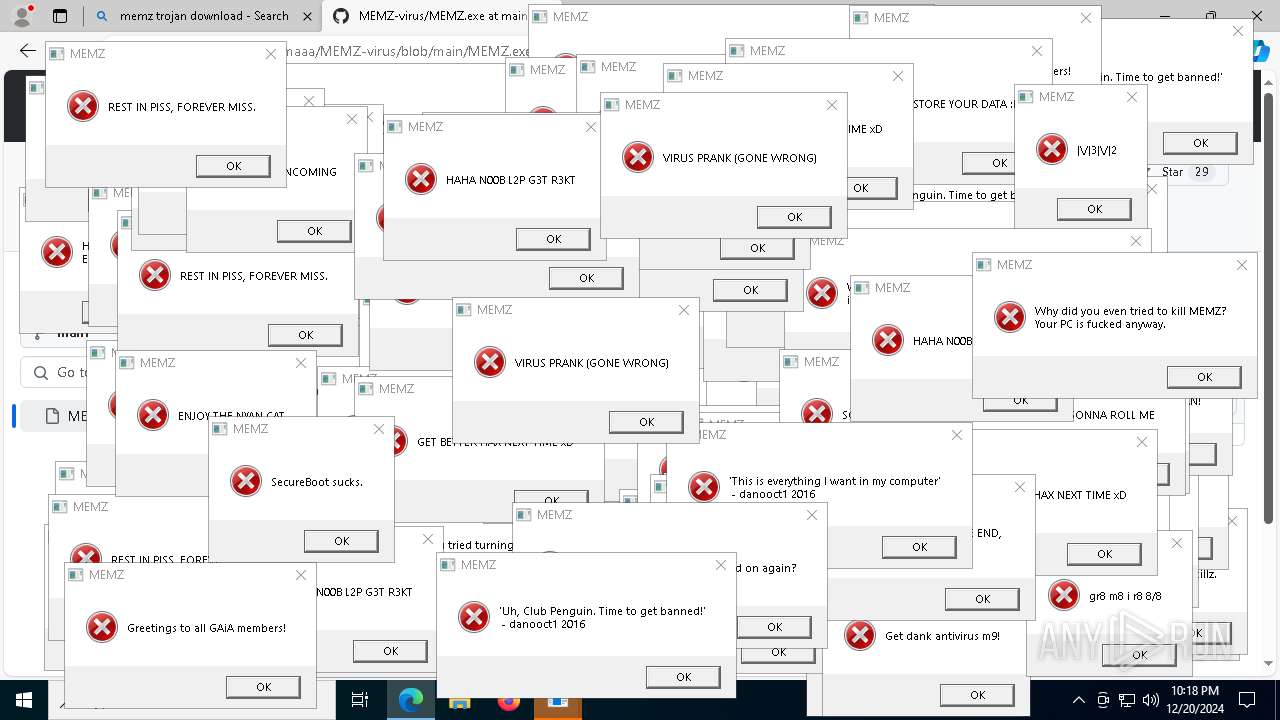Open Edge tab actions menu icon
Viewport: 1280px width, 720px height.
59,16
